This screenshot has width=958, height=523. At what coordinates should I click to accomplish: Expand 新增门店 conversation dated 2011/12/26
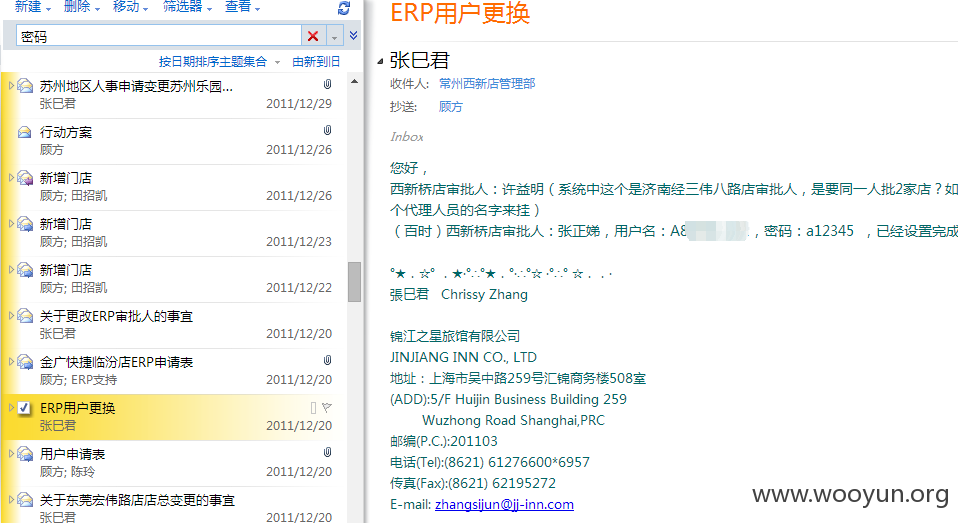[x=11, y=178]
